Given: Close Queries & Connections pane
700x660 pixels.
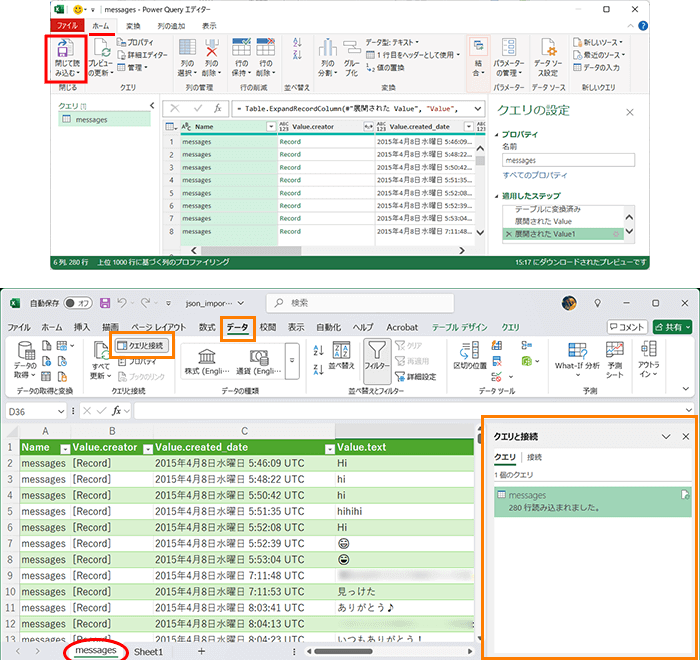Looking at the screenshot, I should click(686, 436).
